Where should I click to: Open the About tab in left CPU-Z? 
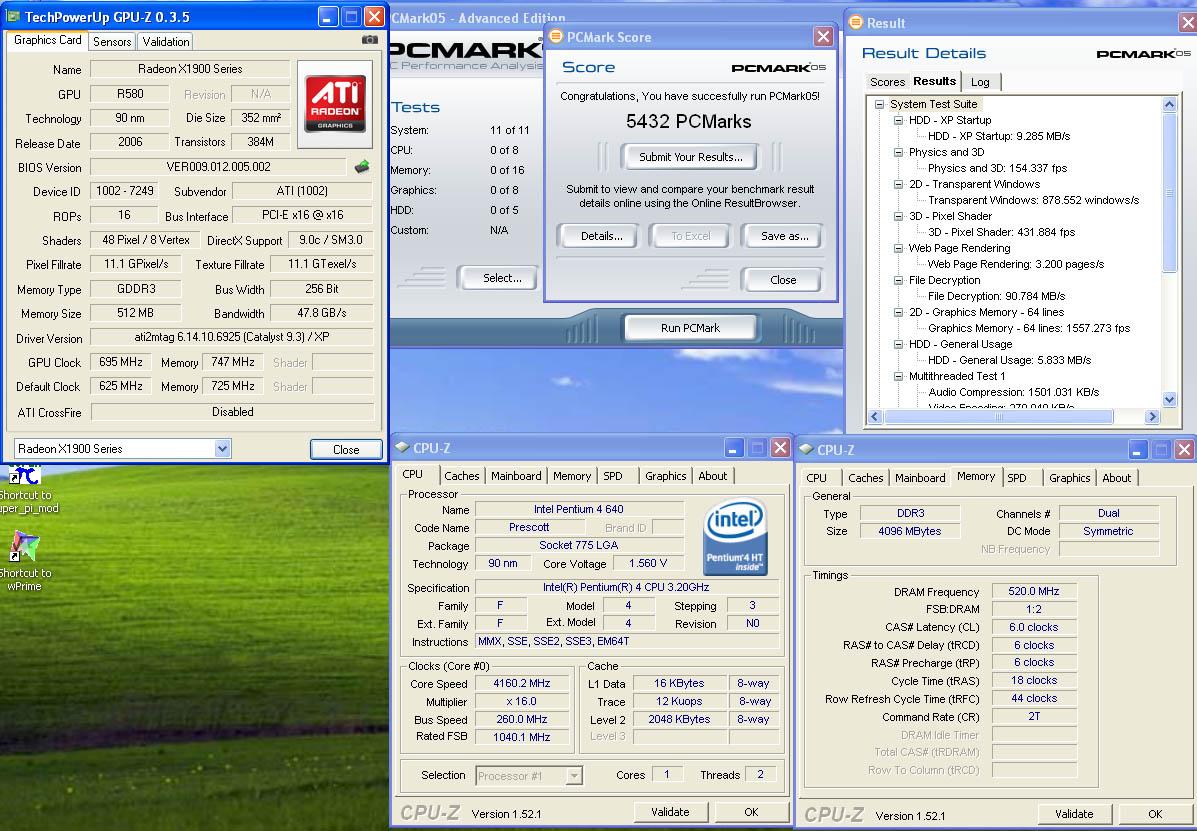pyautogui.click(x=713, y=475)
